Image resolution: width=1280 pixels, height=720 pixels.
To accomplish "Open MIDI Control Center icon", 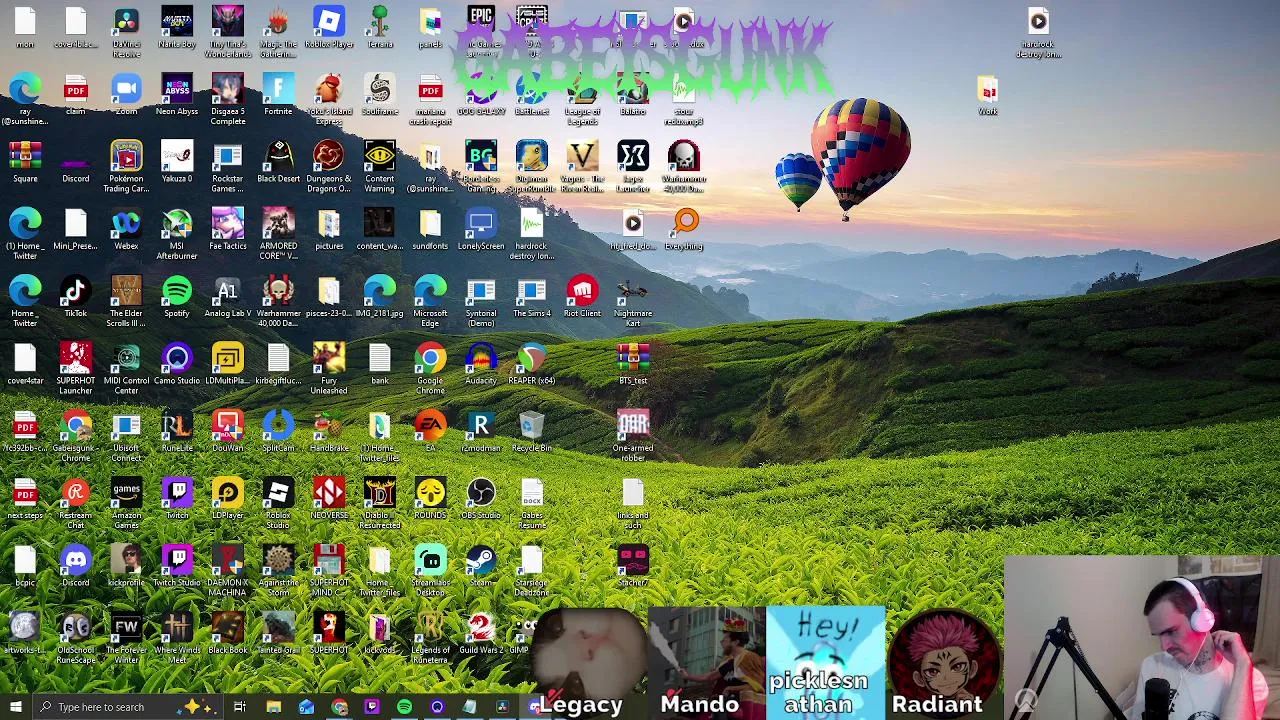I will click(126, 368).
